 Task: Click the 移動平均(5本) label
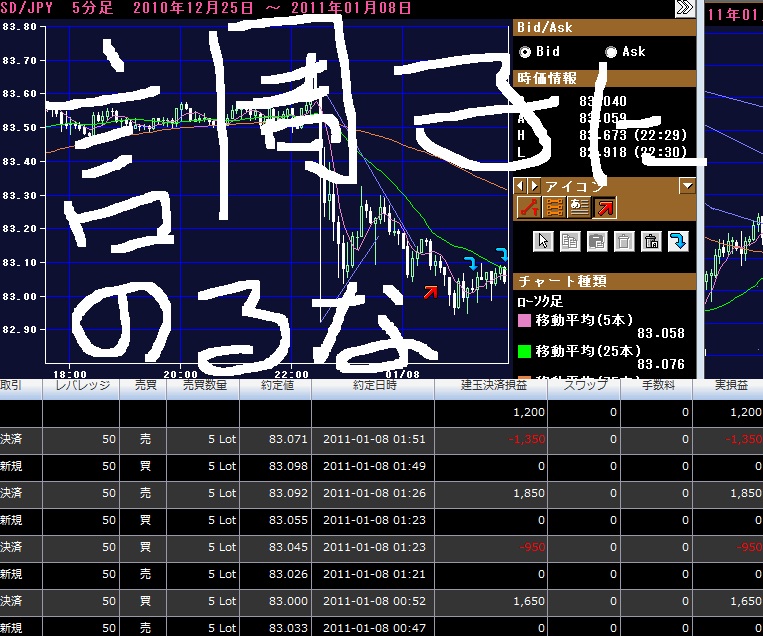point(584,320)
